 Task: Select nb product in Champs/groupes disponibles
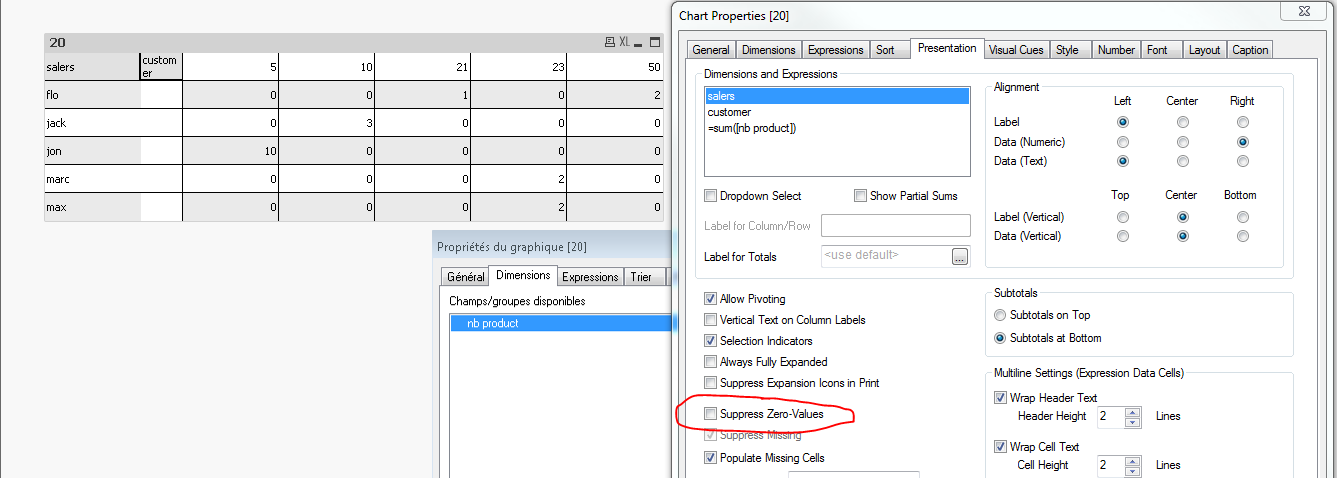[x=493, y=324]
